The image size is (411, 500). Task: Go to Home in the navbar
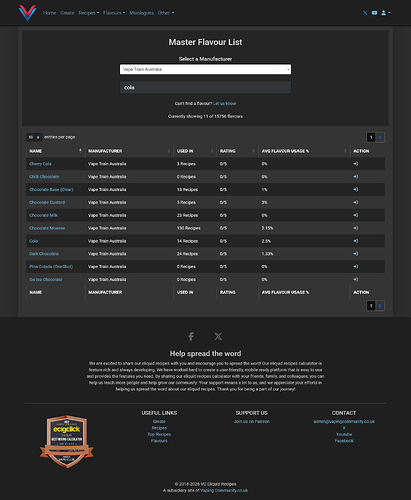click(49, 13)
